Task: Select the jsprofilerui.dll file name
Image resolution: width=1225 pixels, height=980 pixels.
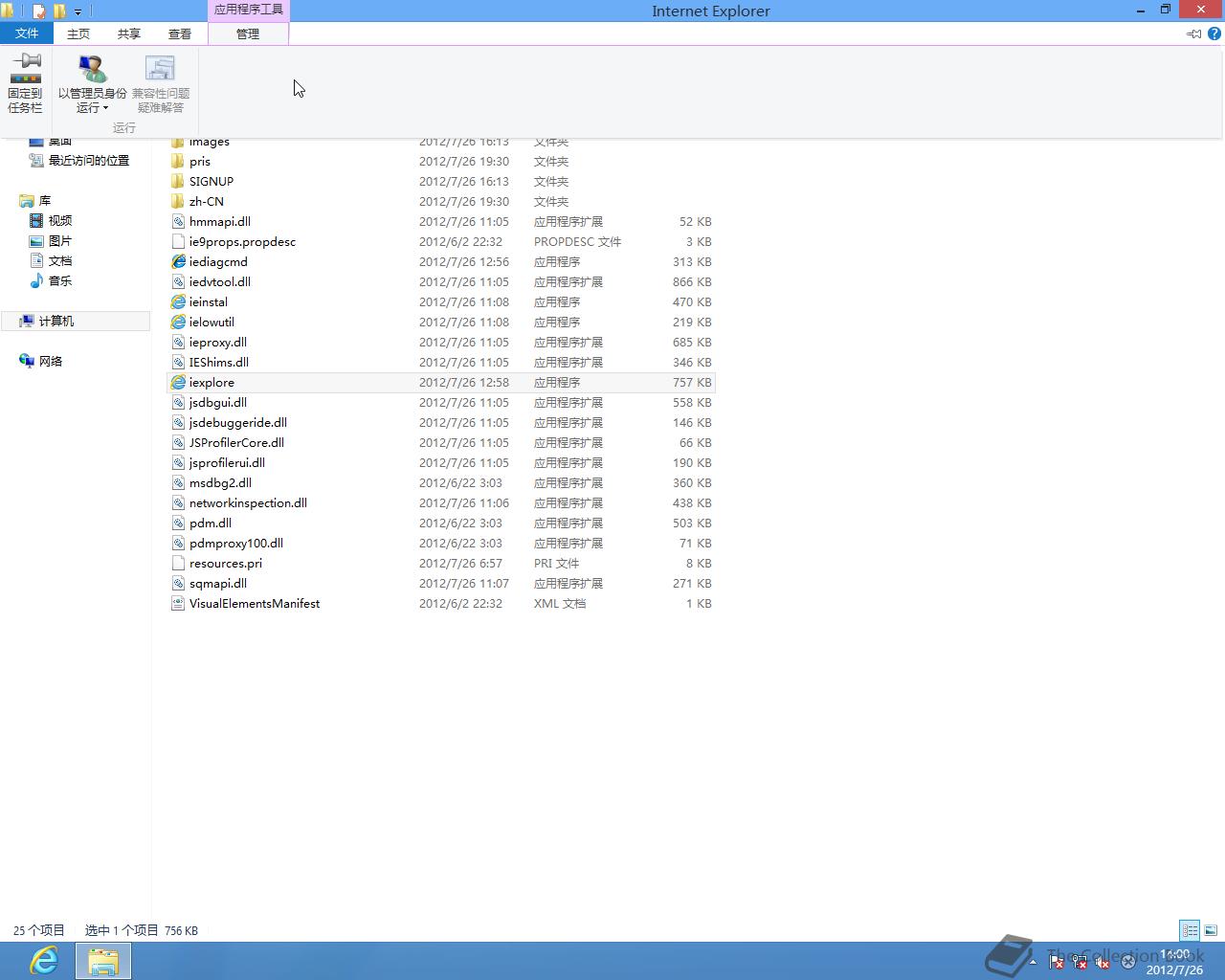Action: click(x=227, y=462)
